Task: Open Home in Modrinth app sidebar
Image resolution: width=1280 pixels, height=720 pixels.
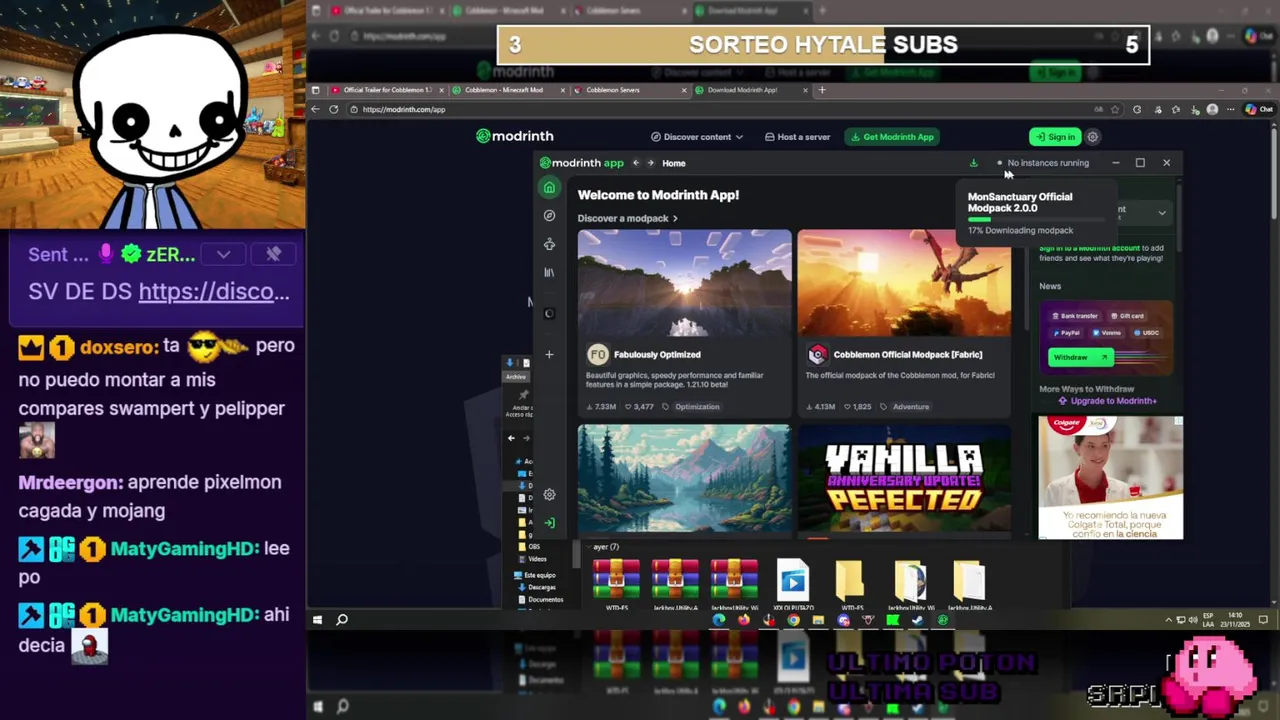Action: click(x=549, y=188)
